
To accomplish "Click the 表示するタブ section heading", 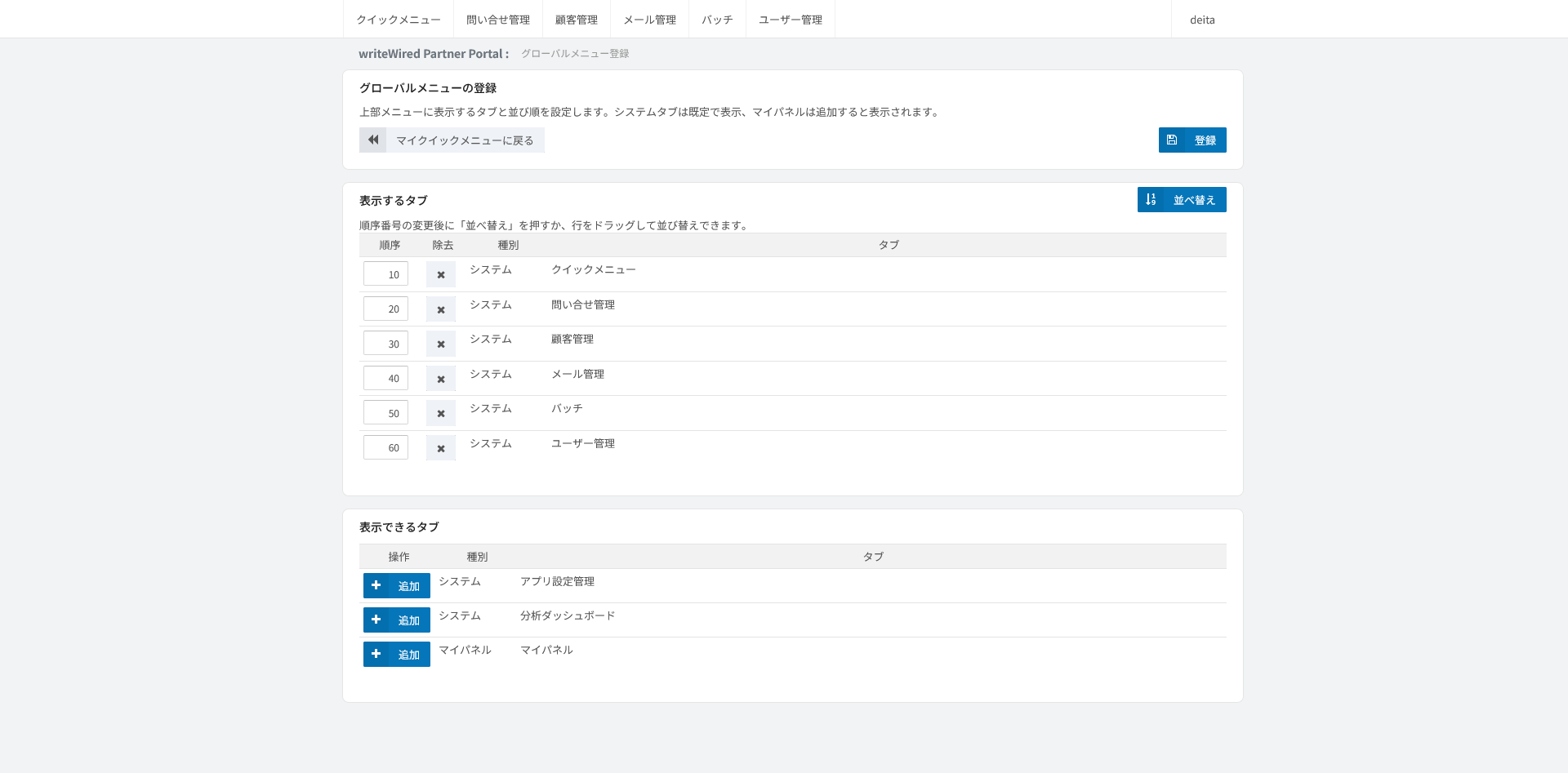I will coord(394,201).
